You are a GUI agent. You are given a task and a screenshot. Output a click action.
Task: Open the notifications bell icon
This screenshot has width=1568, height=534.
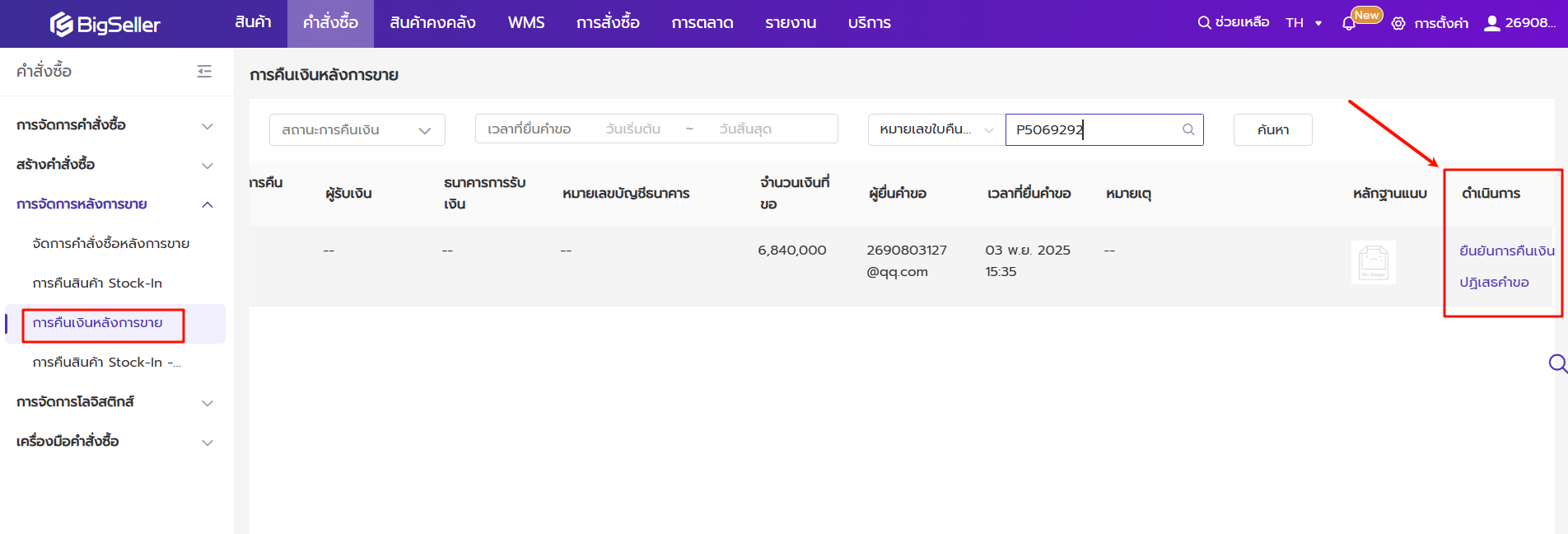point(1348,24)
